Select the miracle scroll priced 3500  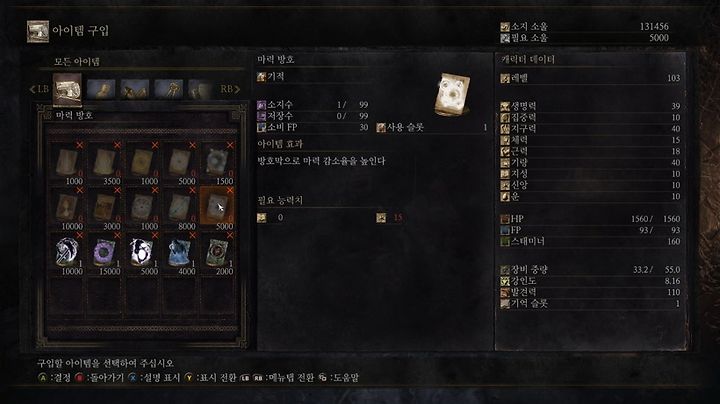104,163
